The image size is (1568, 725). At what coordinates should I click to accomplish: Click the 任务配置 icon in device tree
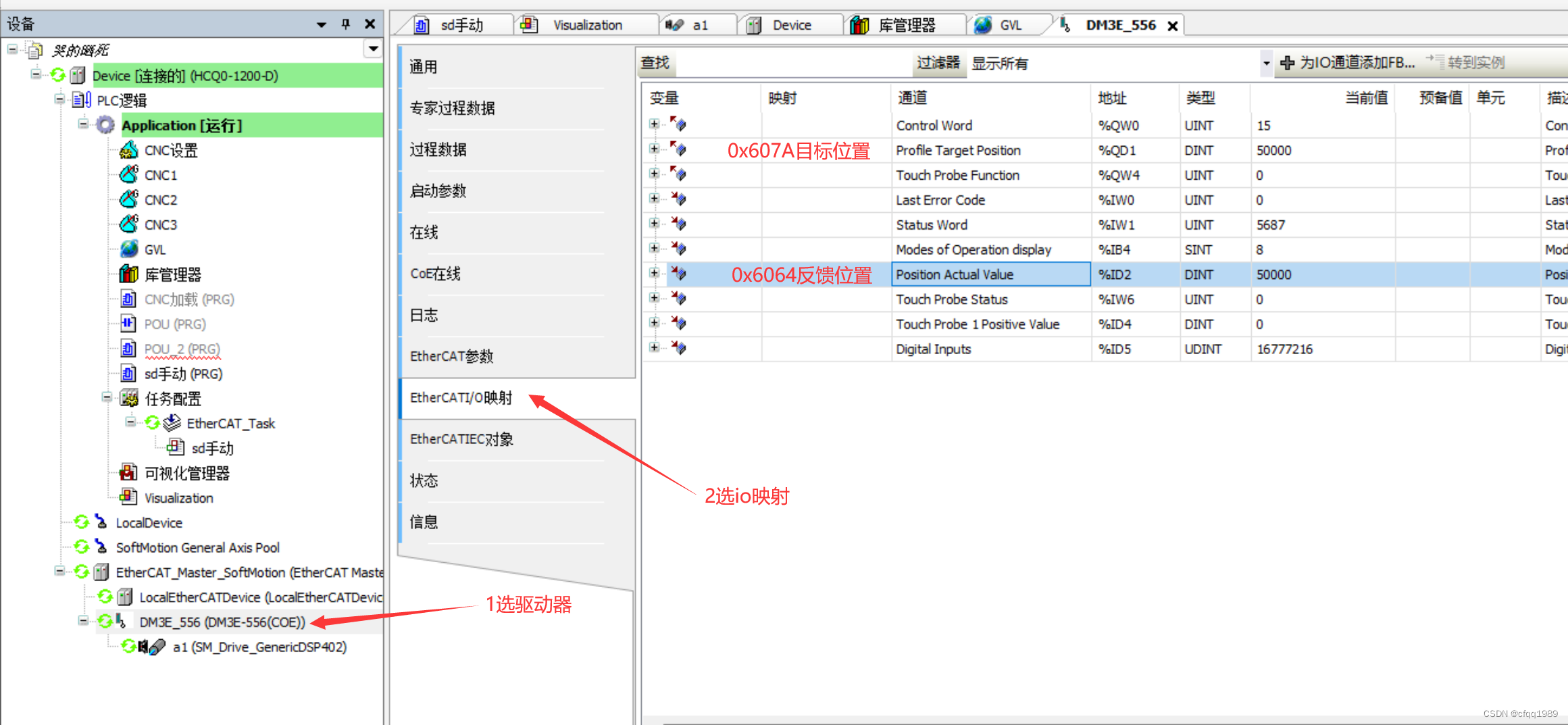pyautogui.click(x=128, y=399)
